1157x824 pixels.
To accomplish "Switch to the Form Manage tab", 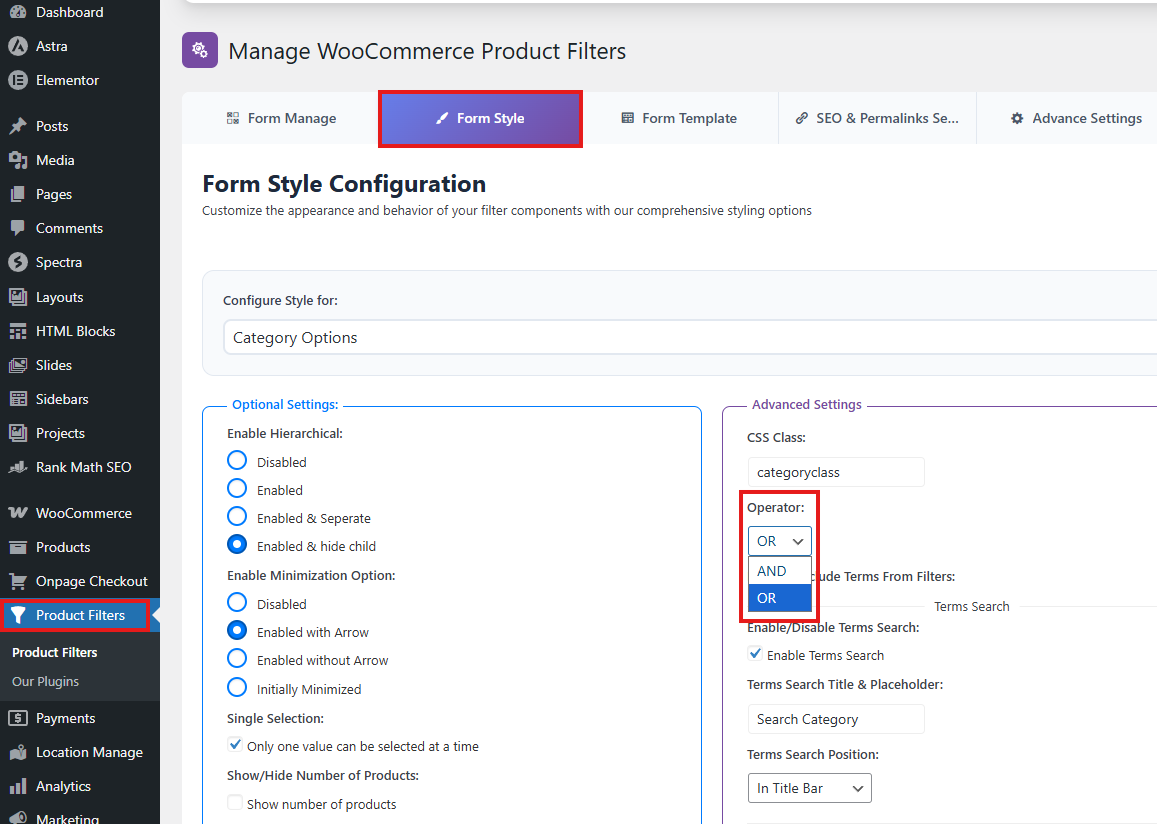I will click(280, 118).
